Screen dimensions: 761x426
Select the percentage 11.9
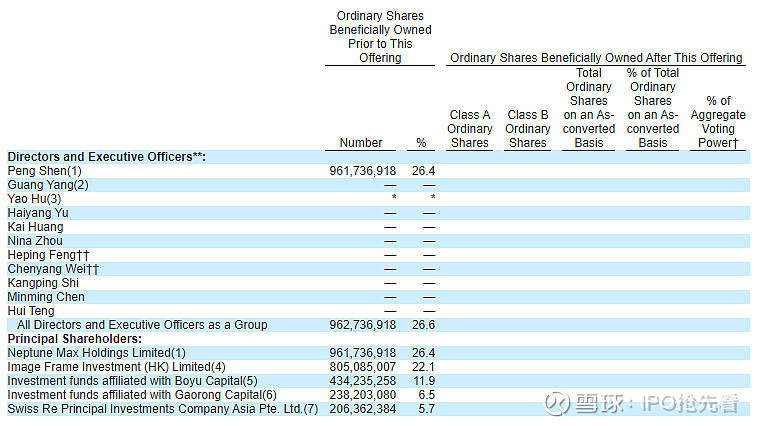point(424,381)
